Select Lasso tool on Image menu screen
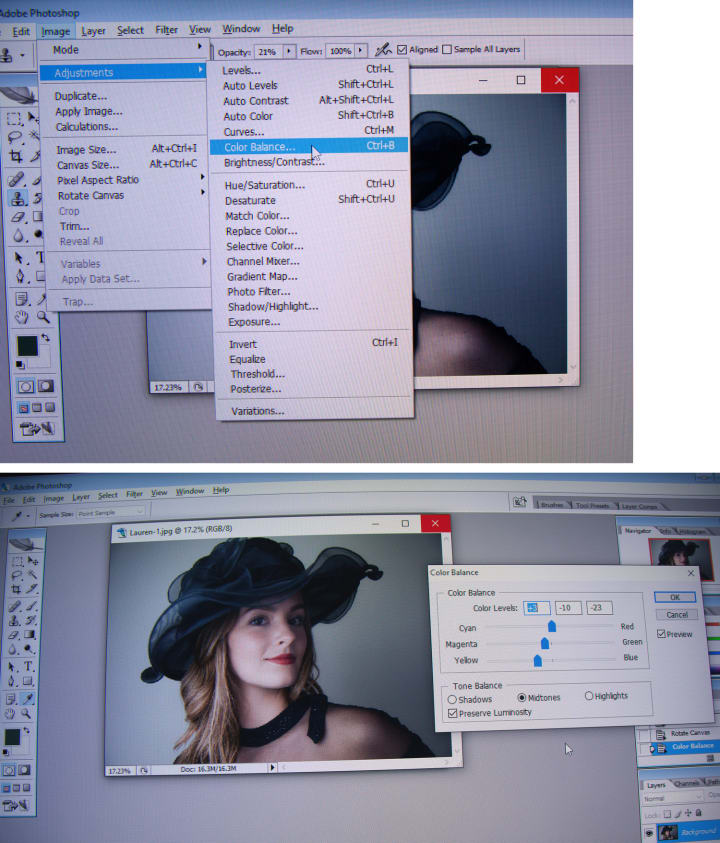Image resolution: width=720 pixels, height=843 pixels. [x=15, y=136]
